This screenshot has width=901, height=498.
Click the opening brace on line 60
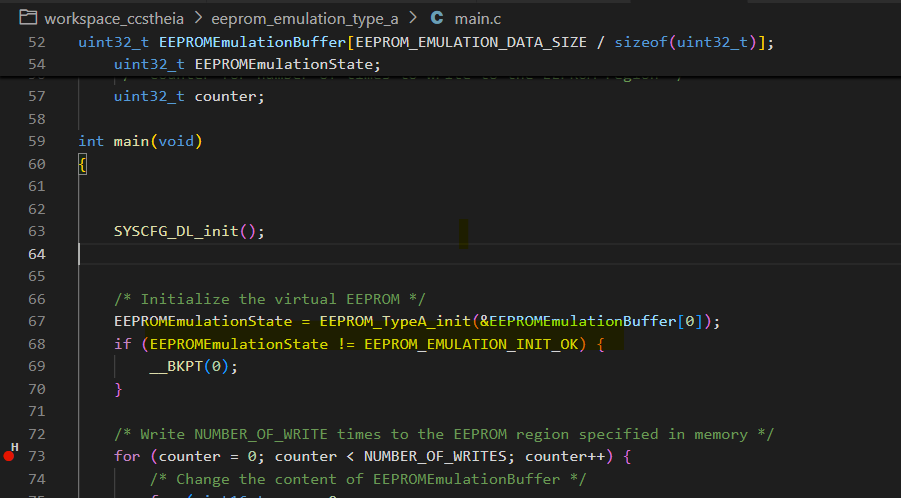83,165
